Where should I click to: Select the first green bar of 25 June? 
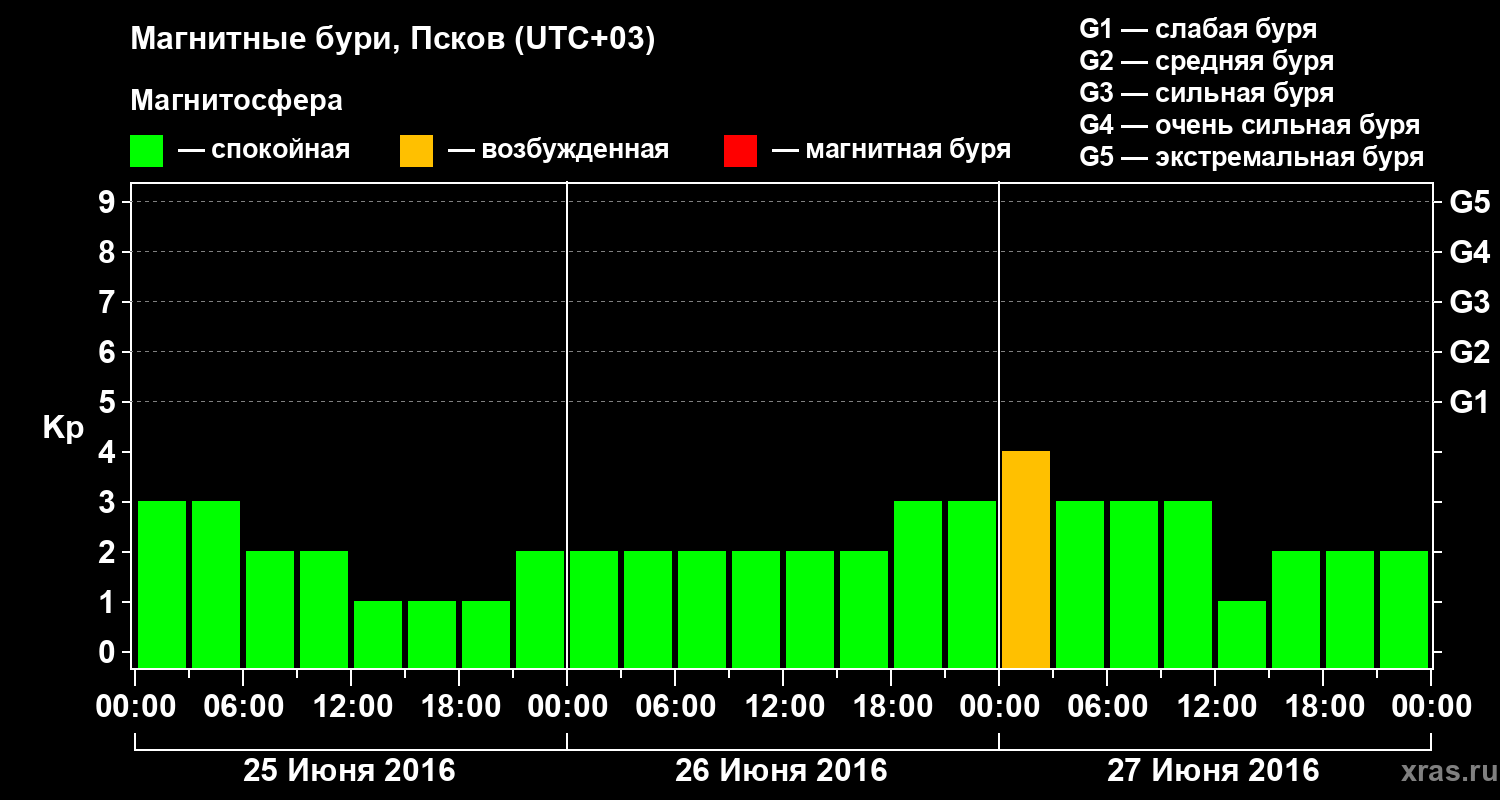[x=162, y=584]
